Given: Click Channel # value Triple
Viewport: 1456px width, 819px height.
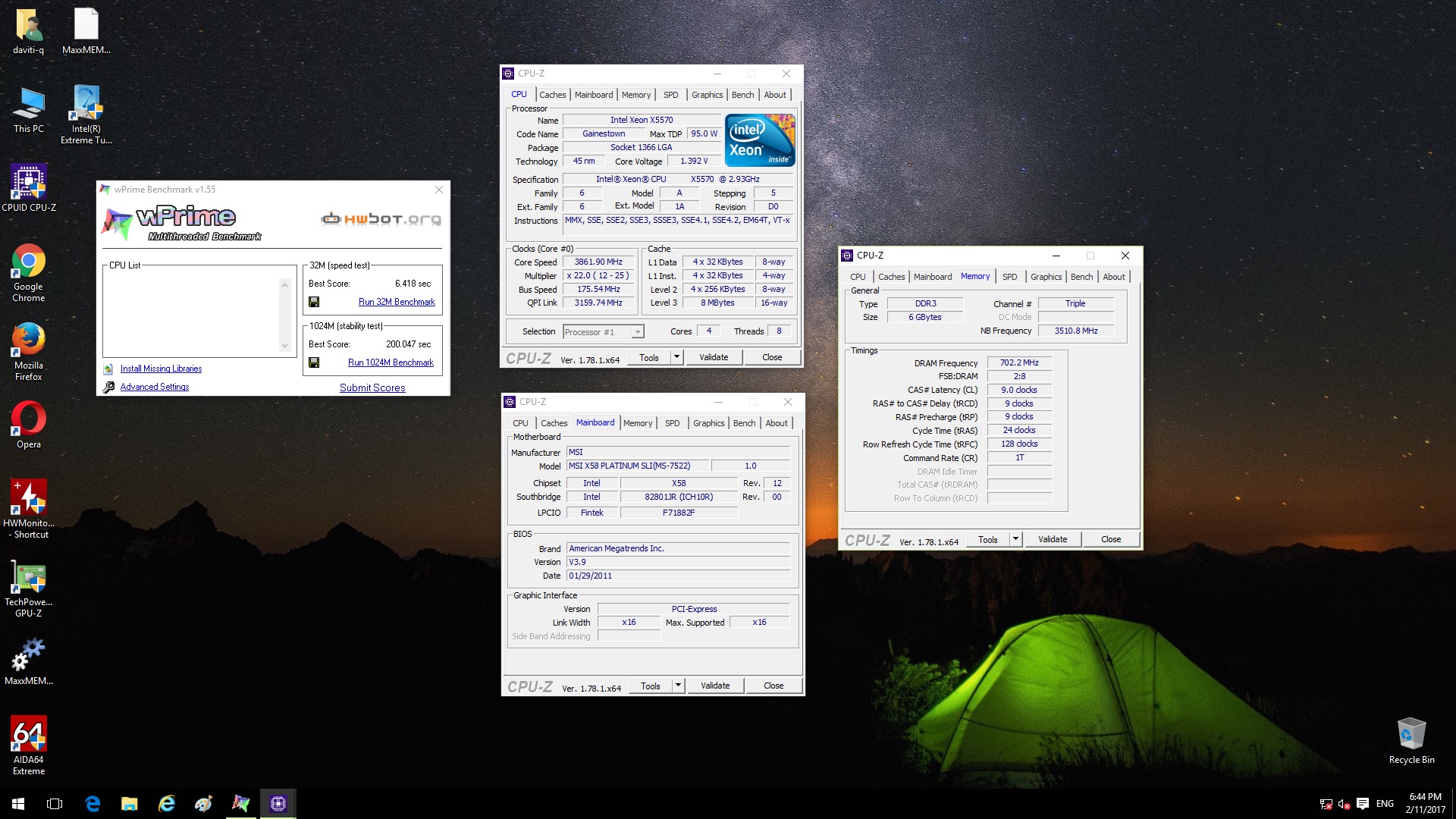Looking at the screenshot, I should click(1075, 303).
